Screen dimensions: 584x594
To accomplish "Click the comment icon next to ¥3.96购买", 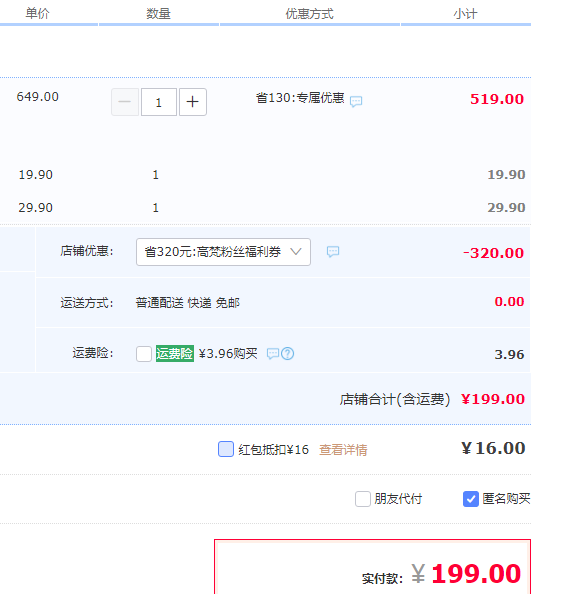I will point(273,354).
